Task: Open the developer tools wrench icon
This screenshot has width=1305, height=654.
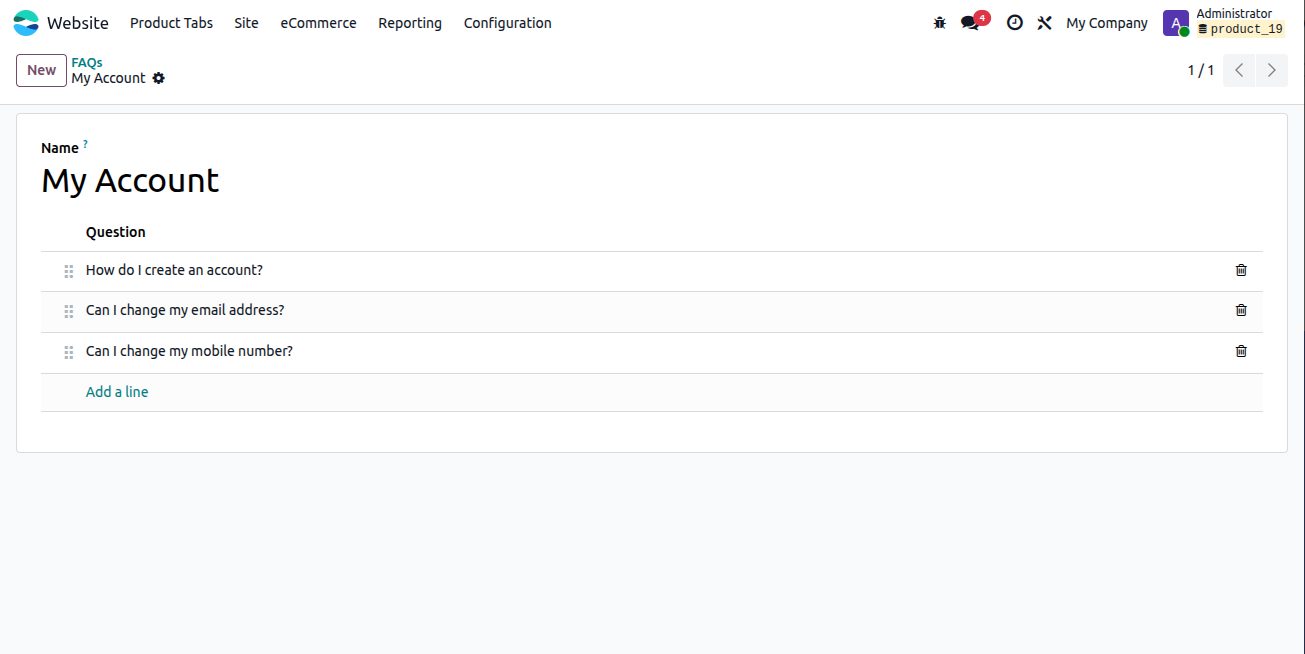Action: tap(1045, 23)
